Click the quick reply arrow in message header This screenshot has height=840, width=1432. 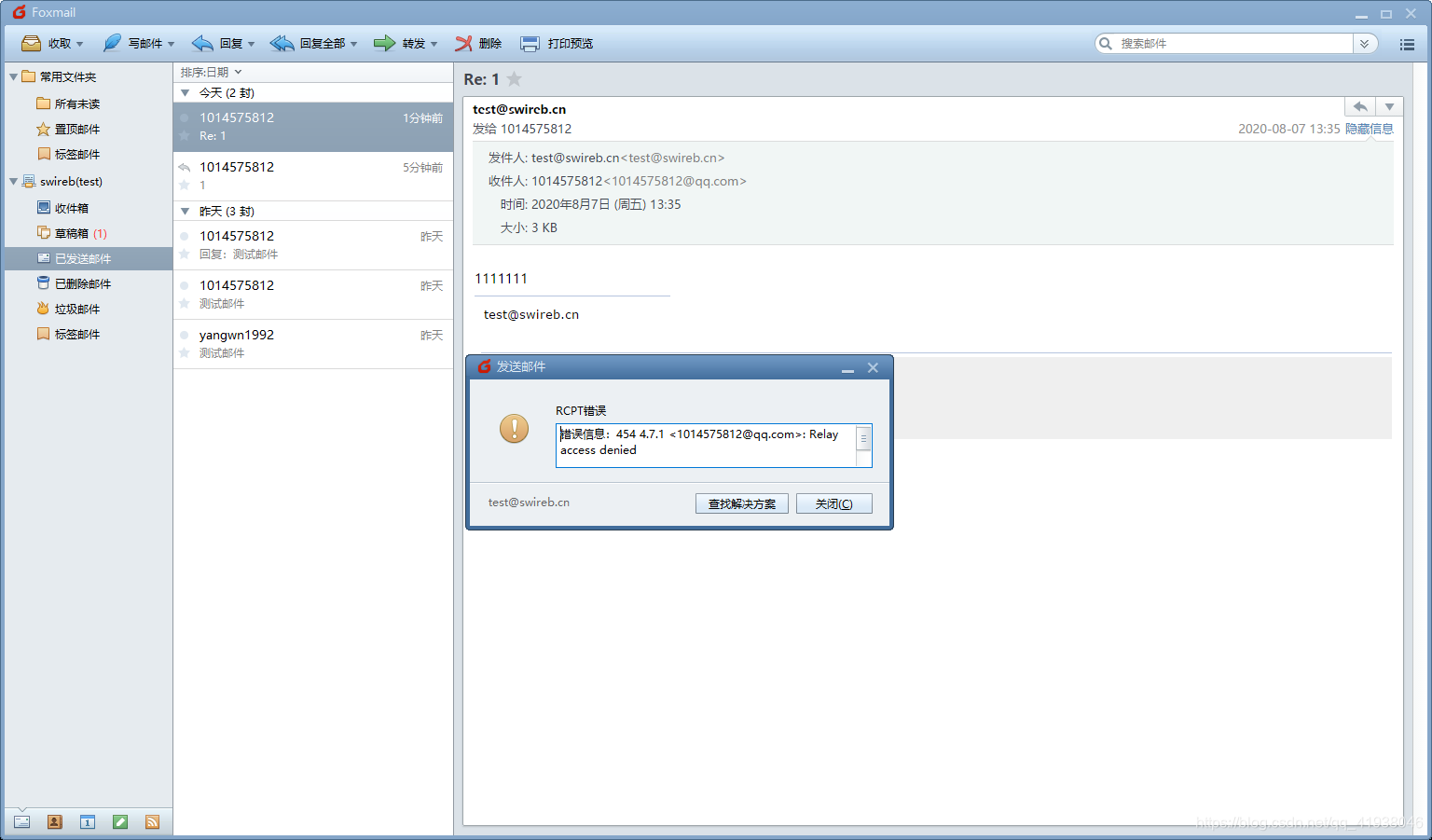1360,106
